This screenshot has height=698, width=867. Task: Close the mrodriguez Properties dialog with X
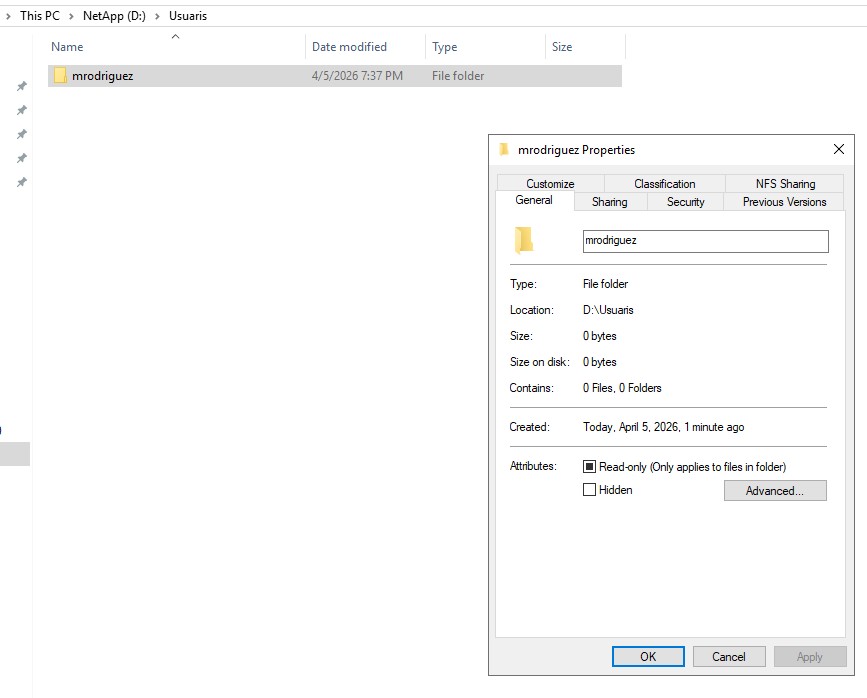click(x=838, y=150)
